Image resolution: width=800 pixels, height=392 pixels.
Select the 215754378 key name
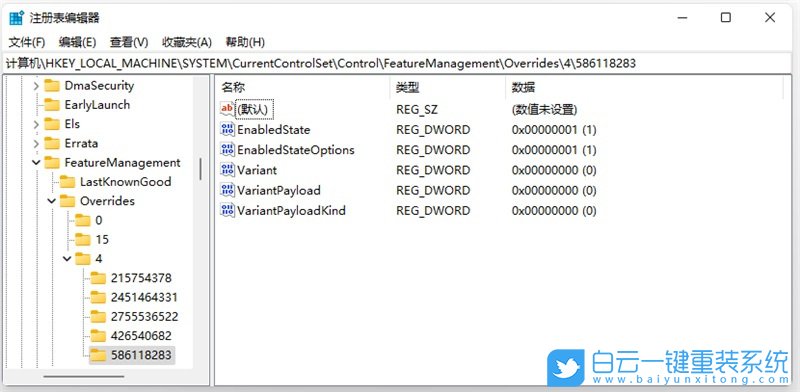point(141,278)
